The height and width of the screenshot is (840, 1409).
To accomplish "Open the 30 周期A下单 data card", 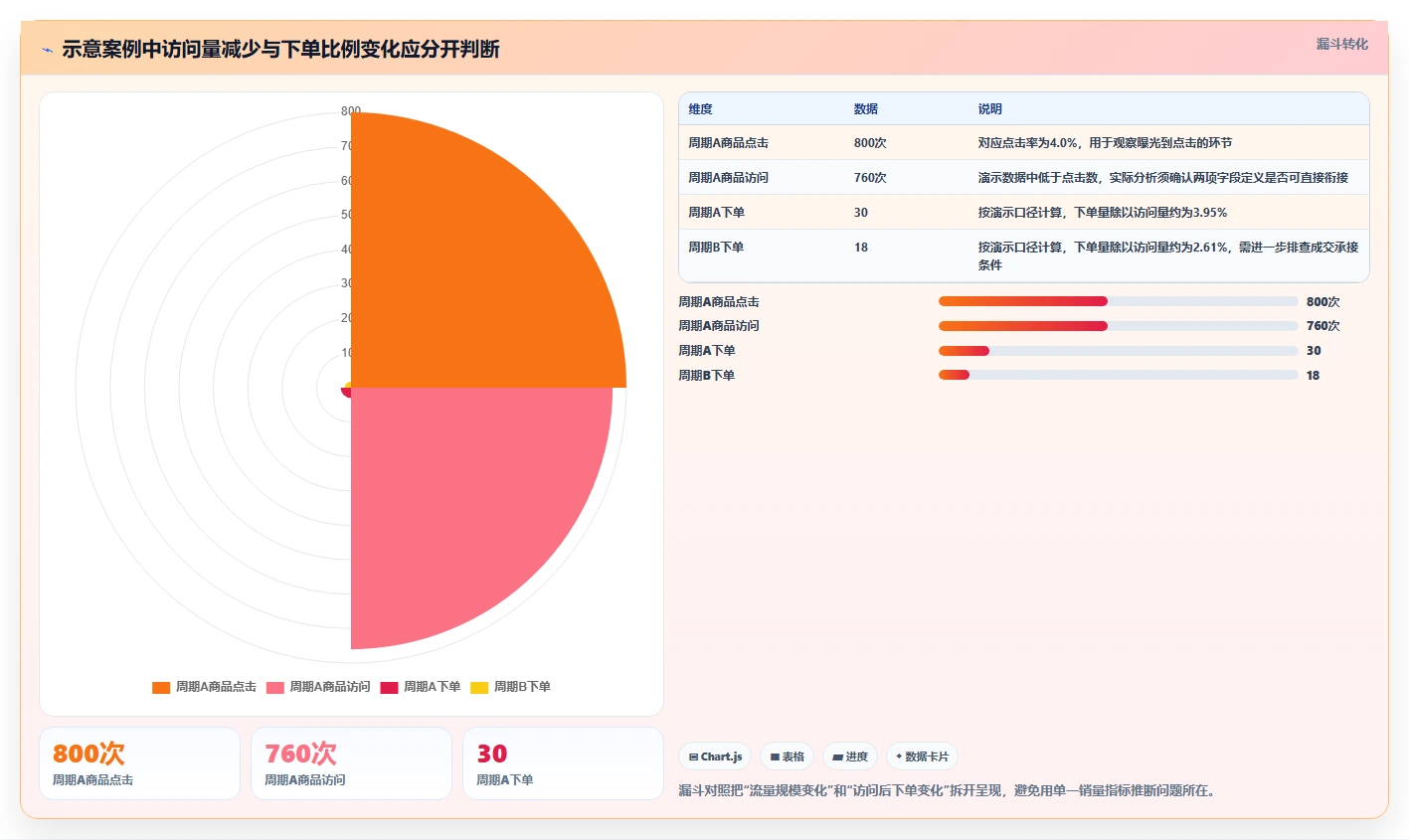I will click(x=563, y=763).
